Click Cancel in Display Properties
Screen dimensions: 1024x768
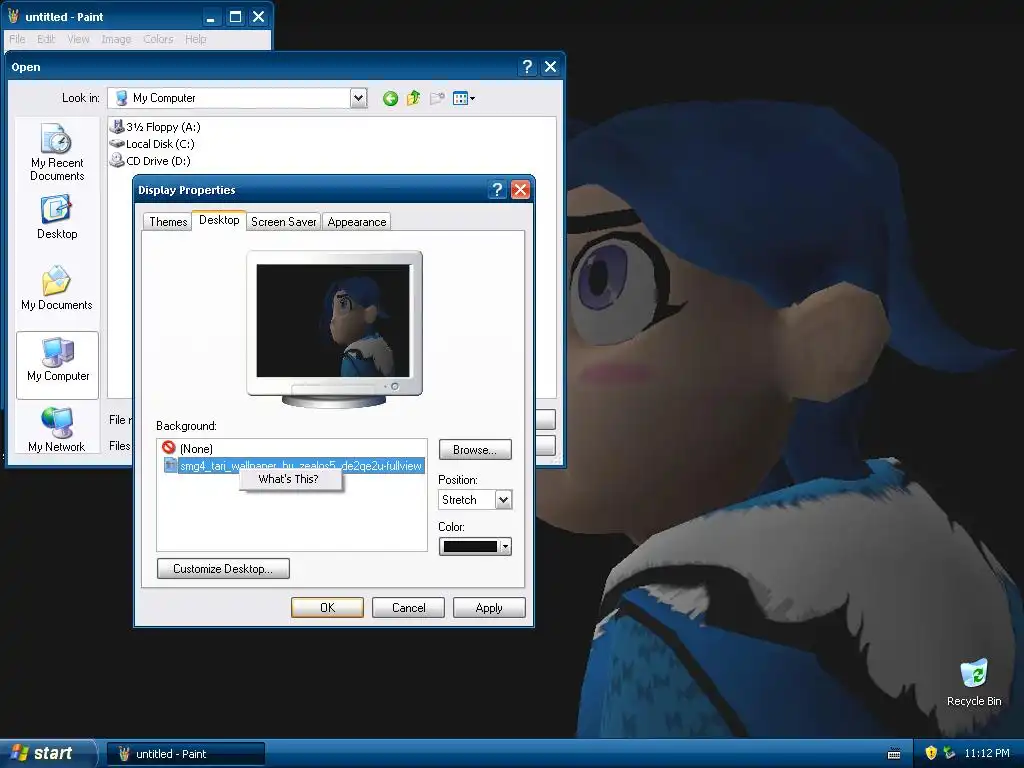click(408, 608)
